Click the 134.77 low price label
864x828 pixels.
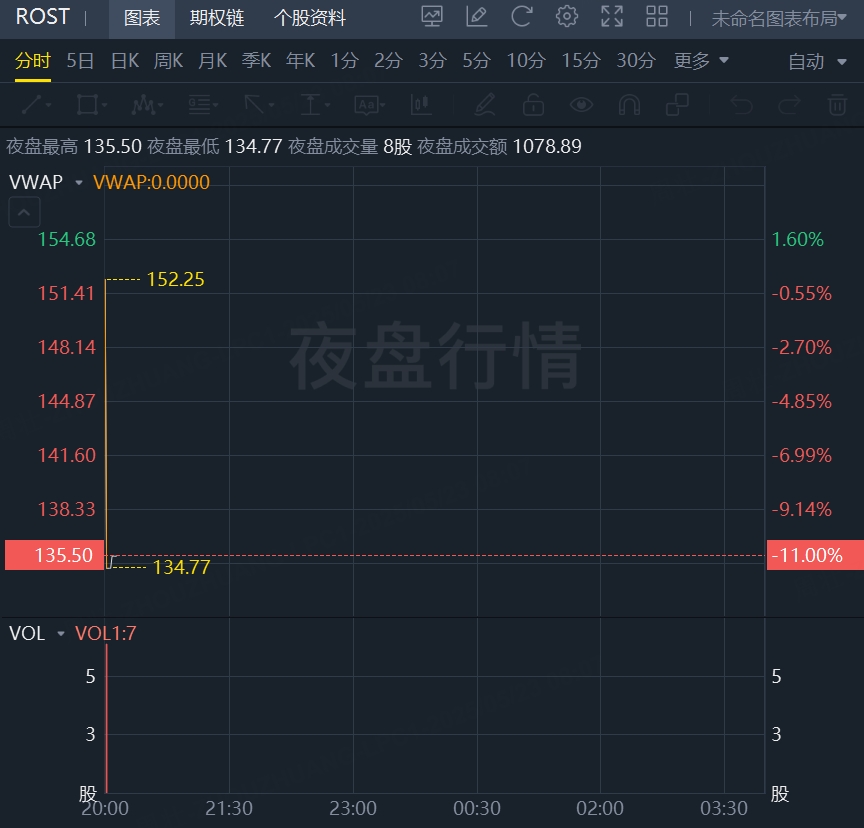tap(181, 567)
